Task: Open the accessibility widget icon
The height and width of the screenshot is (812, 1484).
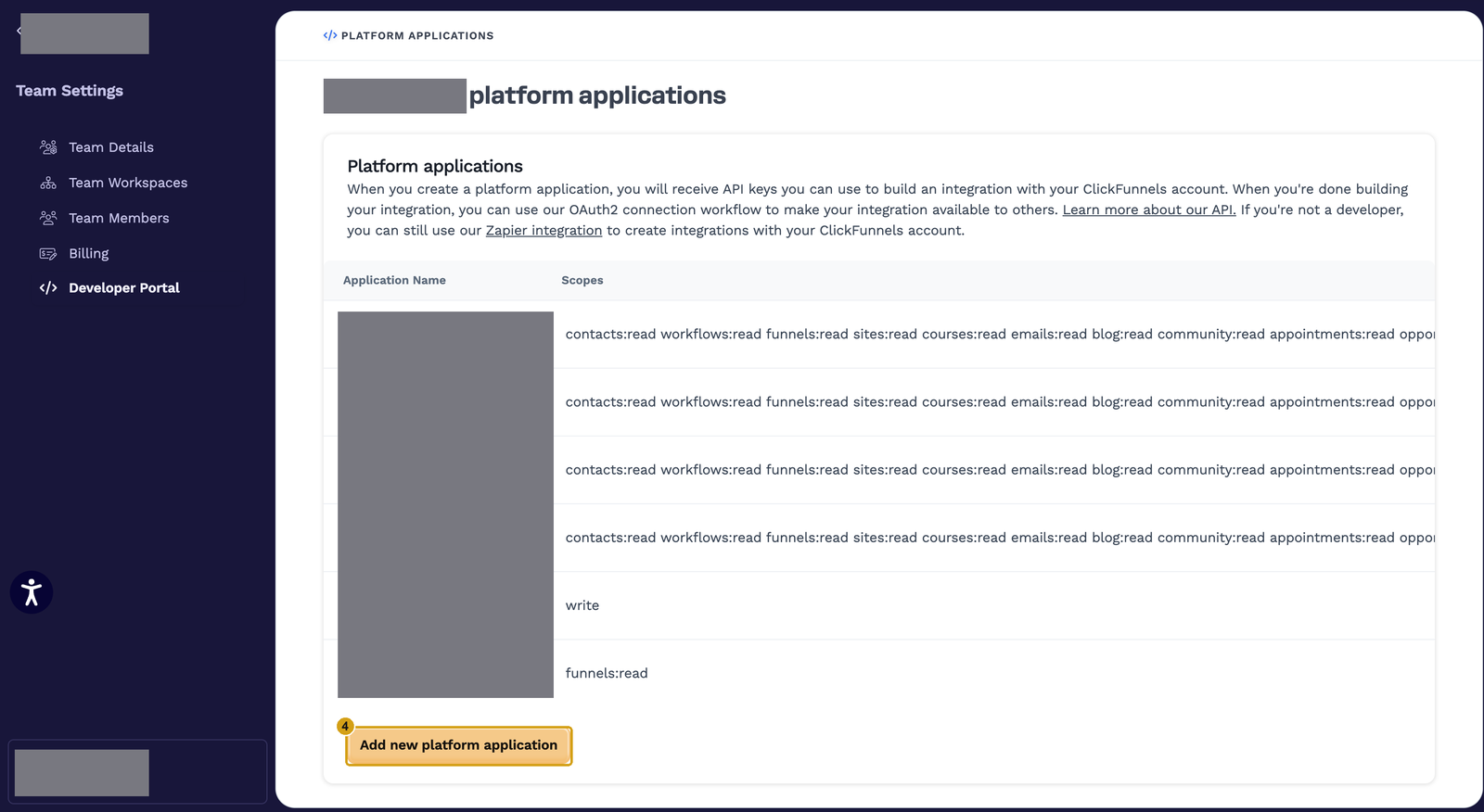Action: pos(32,592)
